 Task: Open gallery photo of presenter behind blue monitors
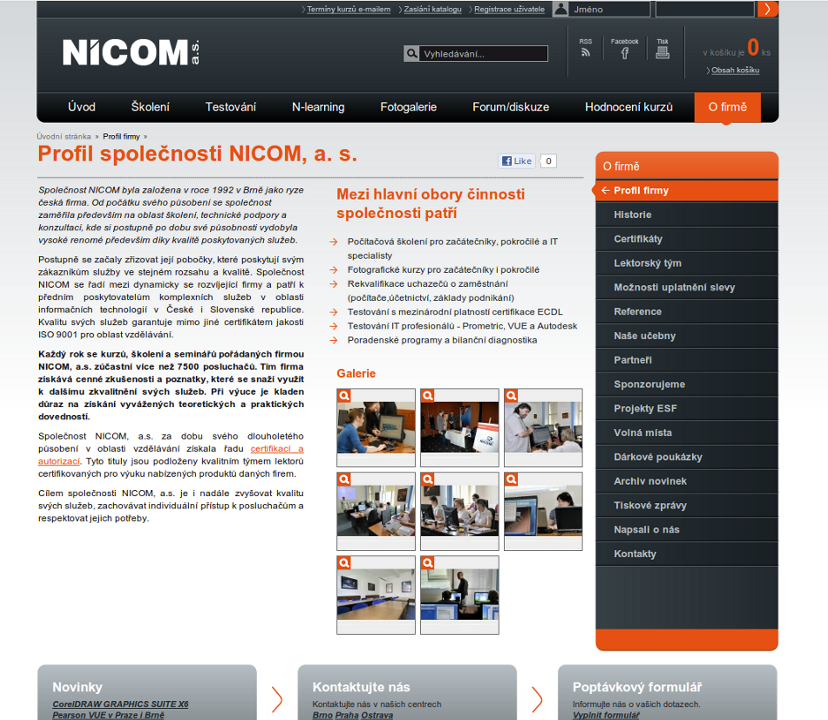459,595
